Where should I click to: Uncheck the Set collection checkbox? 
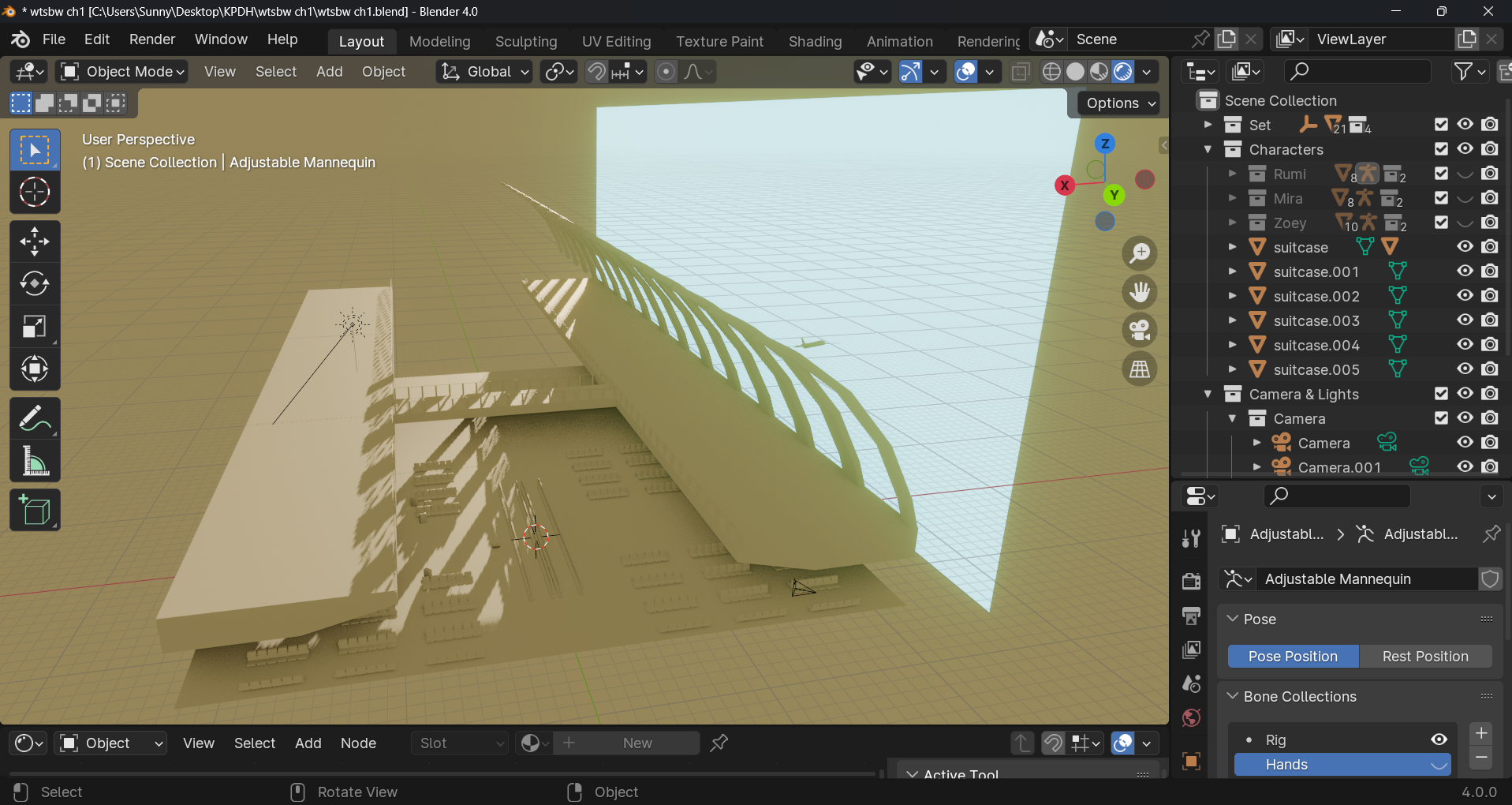click(x=1441, y=125)
